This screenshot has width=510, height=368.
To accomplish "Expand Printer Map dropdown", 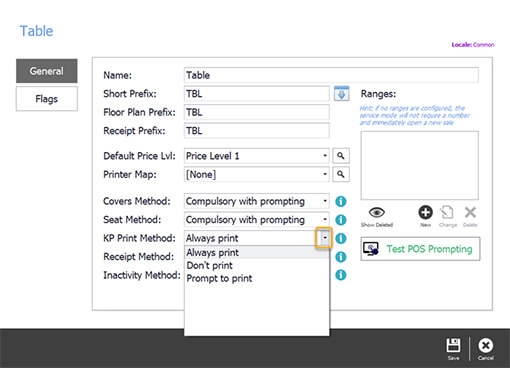I will (325, 174).
